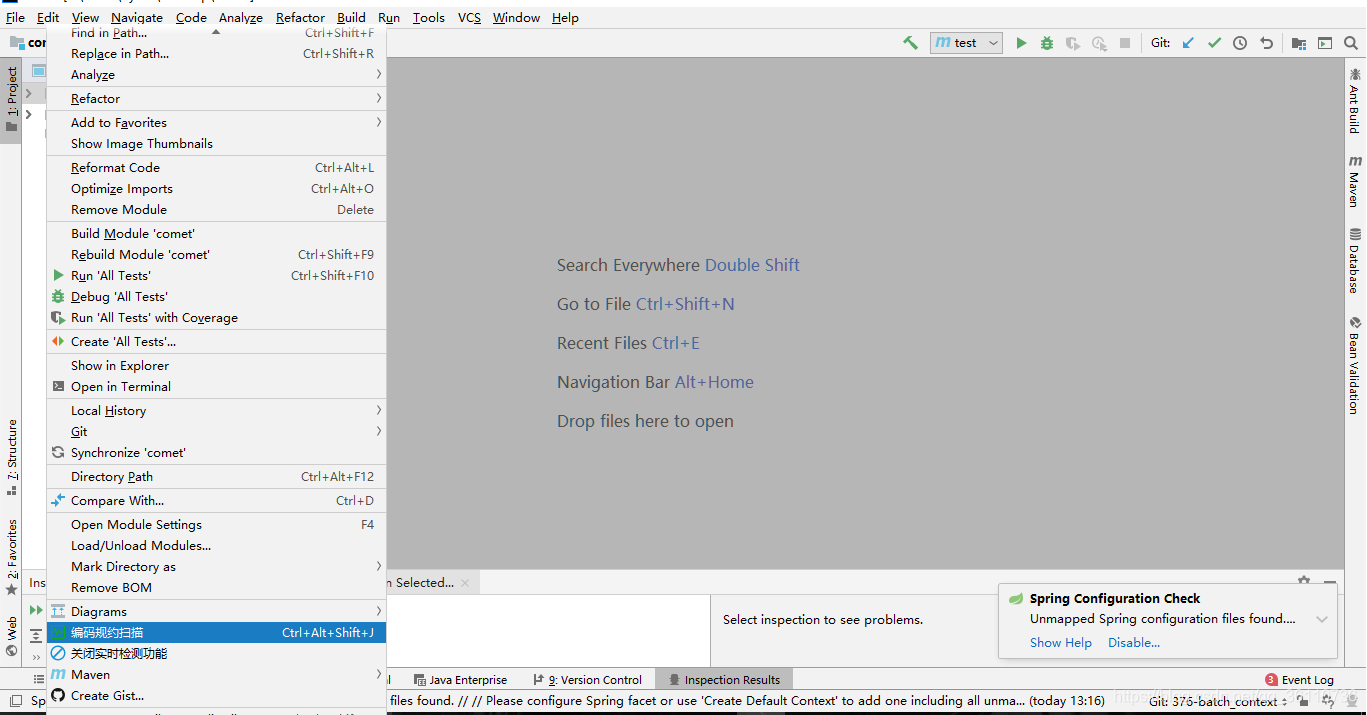
Task: Run the 'test' configuration with green play icon
Action: coord(1021,42)
